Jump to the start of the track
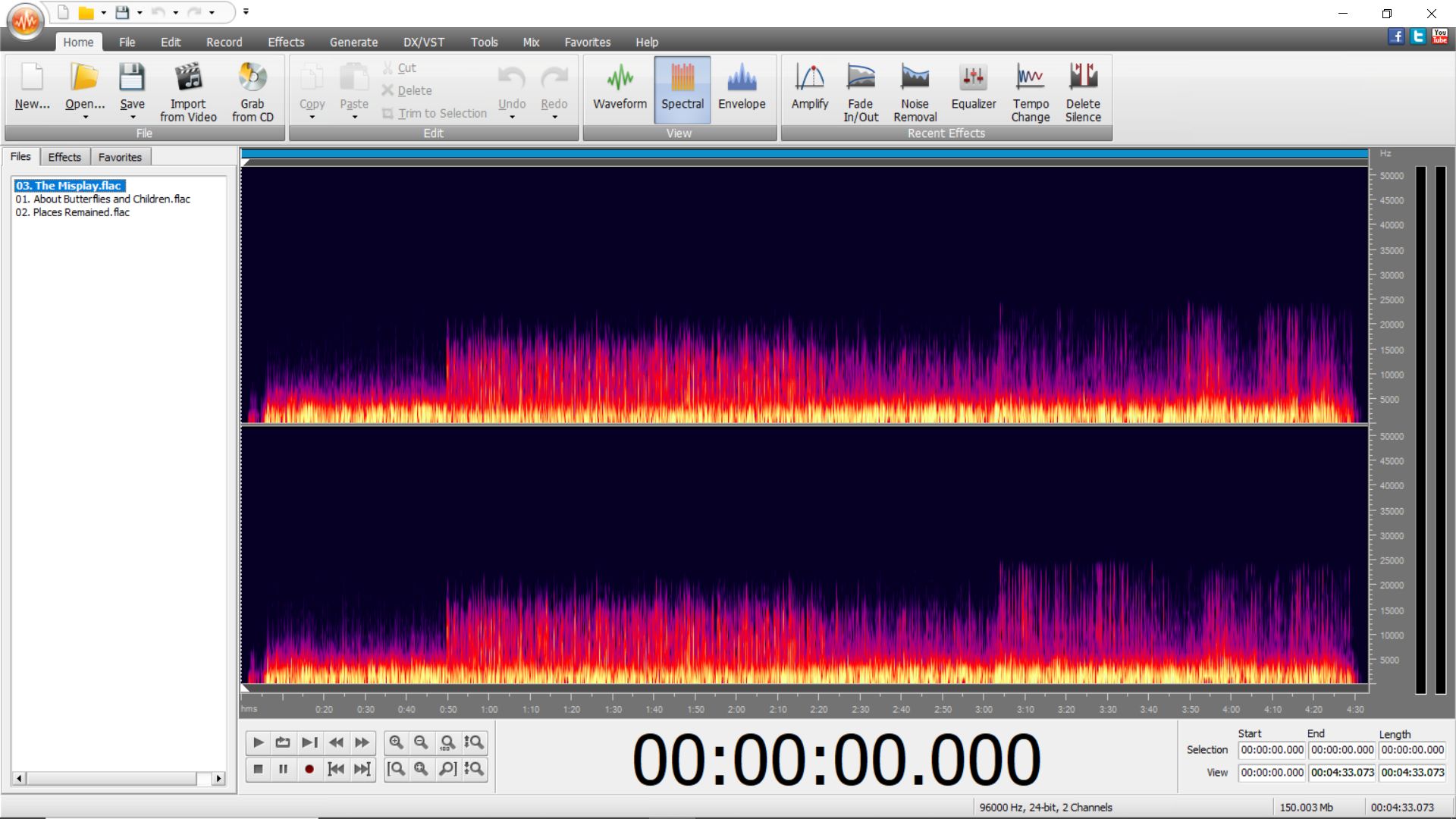 click(x=336, y=769)
